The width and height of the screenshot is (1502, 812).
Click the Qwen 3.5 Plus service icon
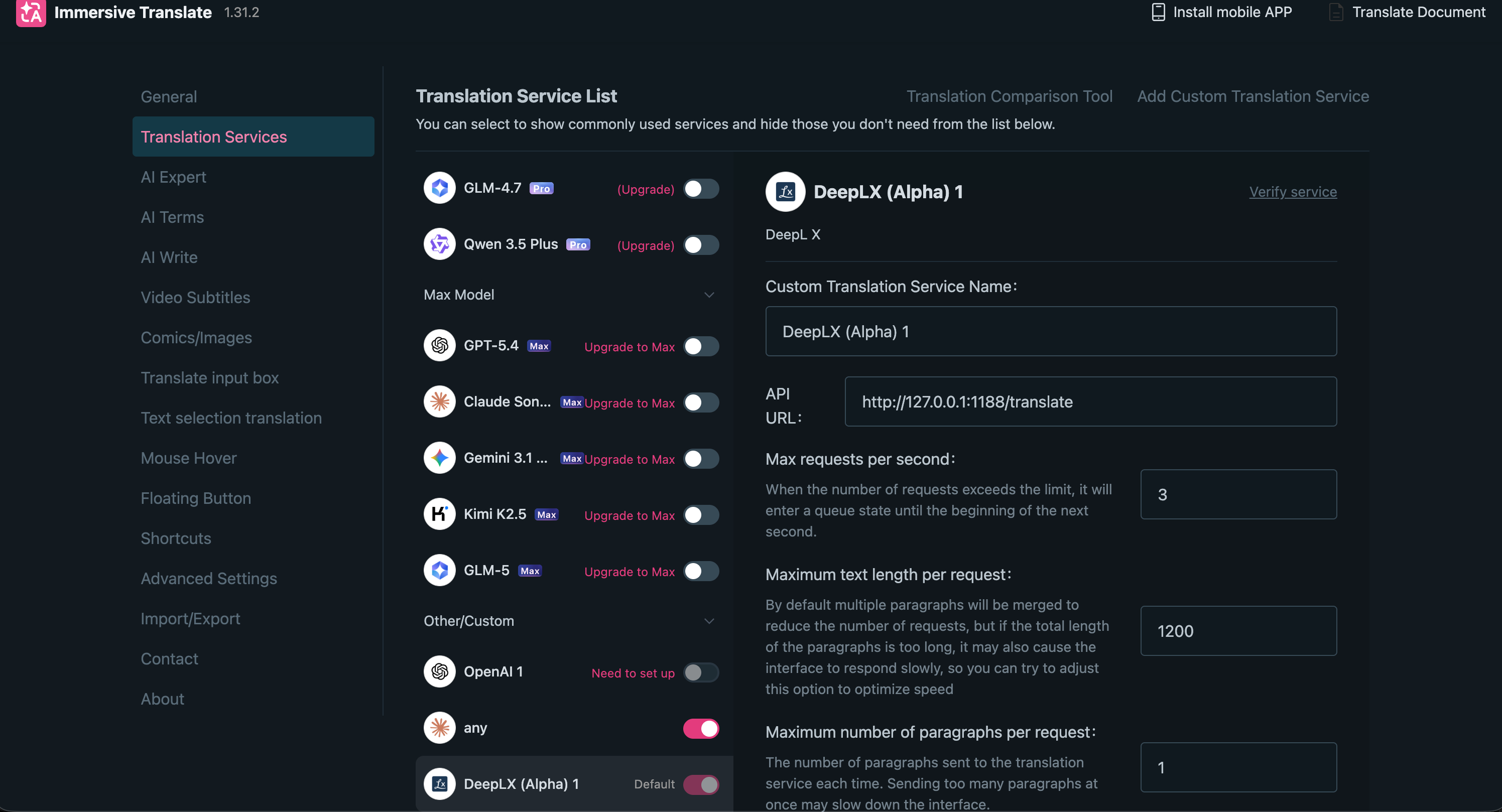[x=440, y=244]
